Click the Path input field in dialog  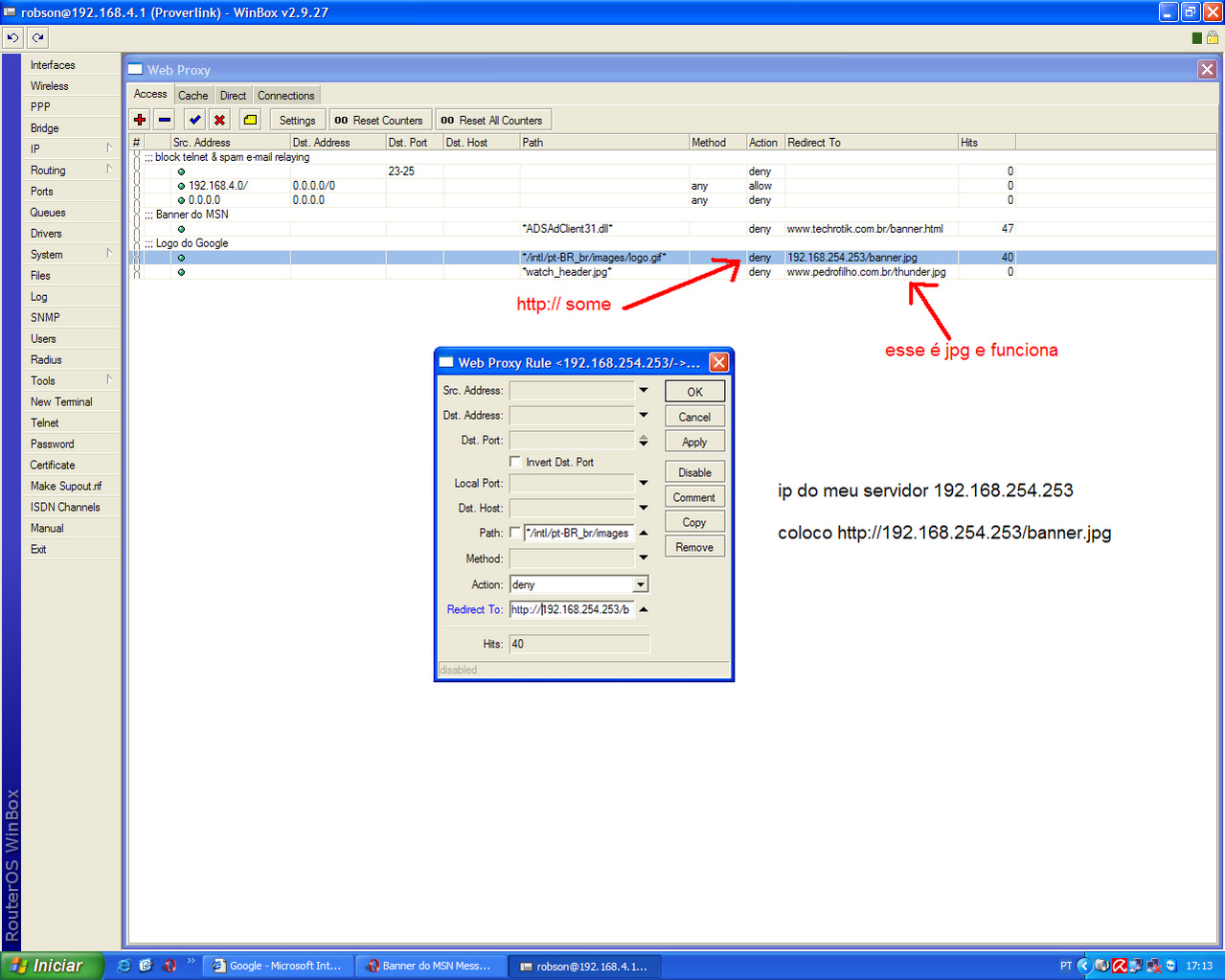pos(578,533)
